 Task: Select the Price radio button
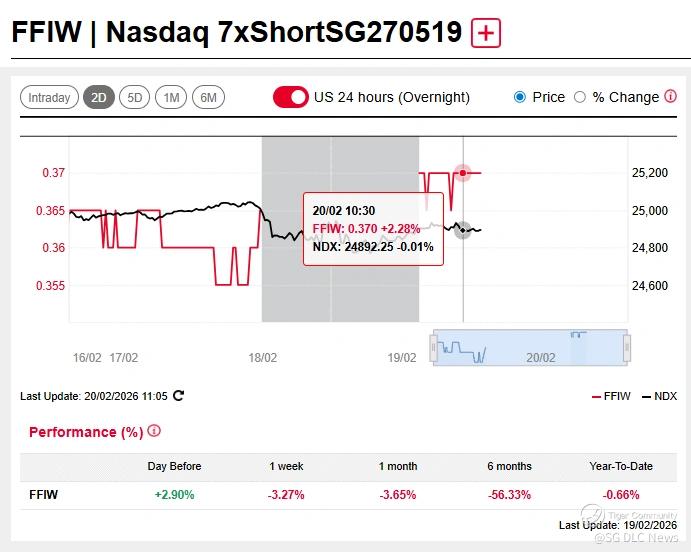point(519,97)
